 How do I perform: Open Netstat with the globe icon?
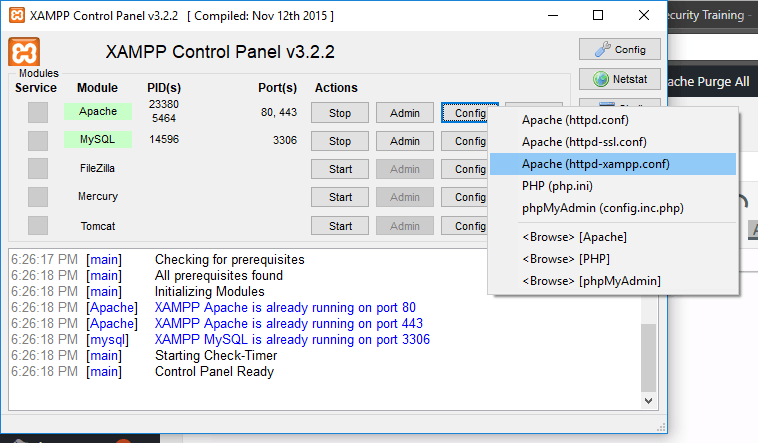619,79
